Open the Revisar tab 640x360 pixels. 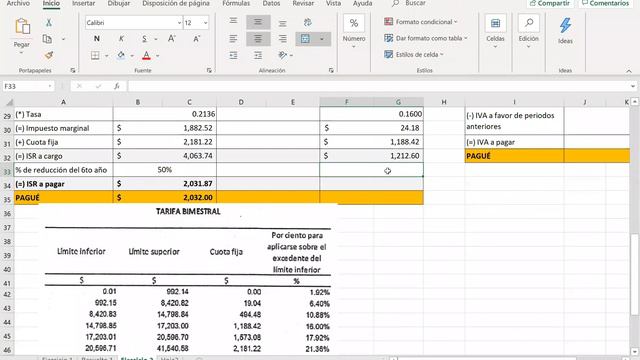coord(303,3)
